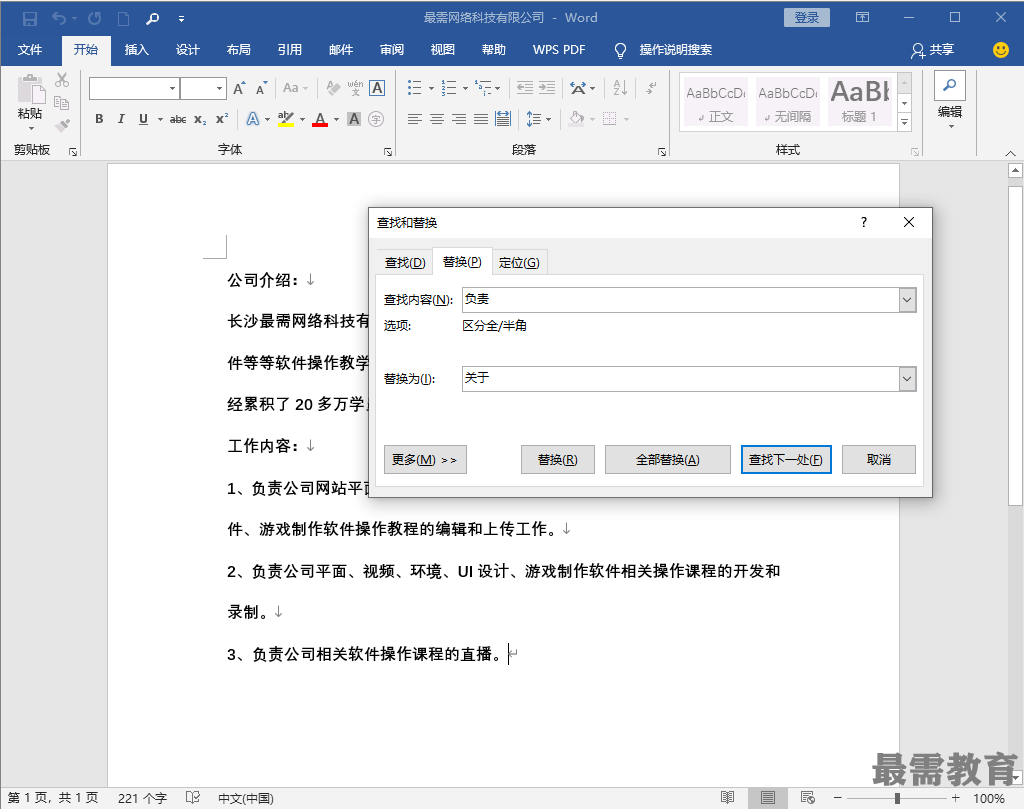Click the Copy icon in clipboard group
Viewport: 1024px width, 809px height.
point(62,103)
